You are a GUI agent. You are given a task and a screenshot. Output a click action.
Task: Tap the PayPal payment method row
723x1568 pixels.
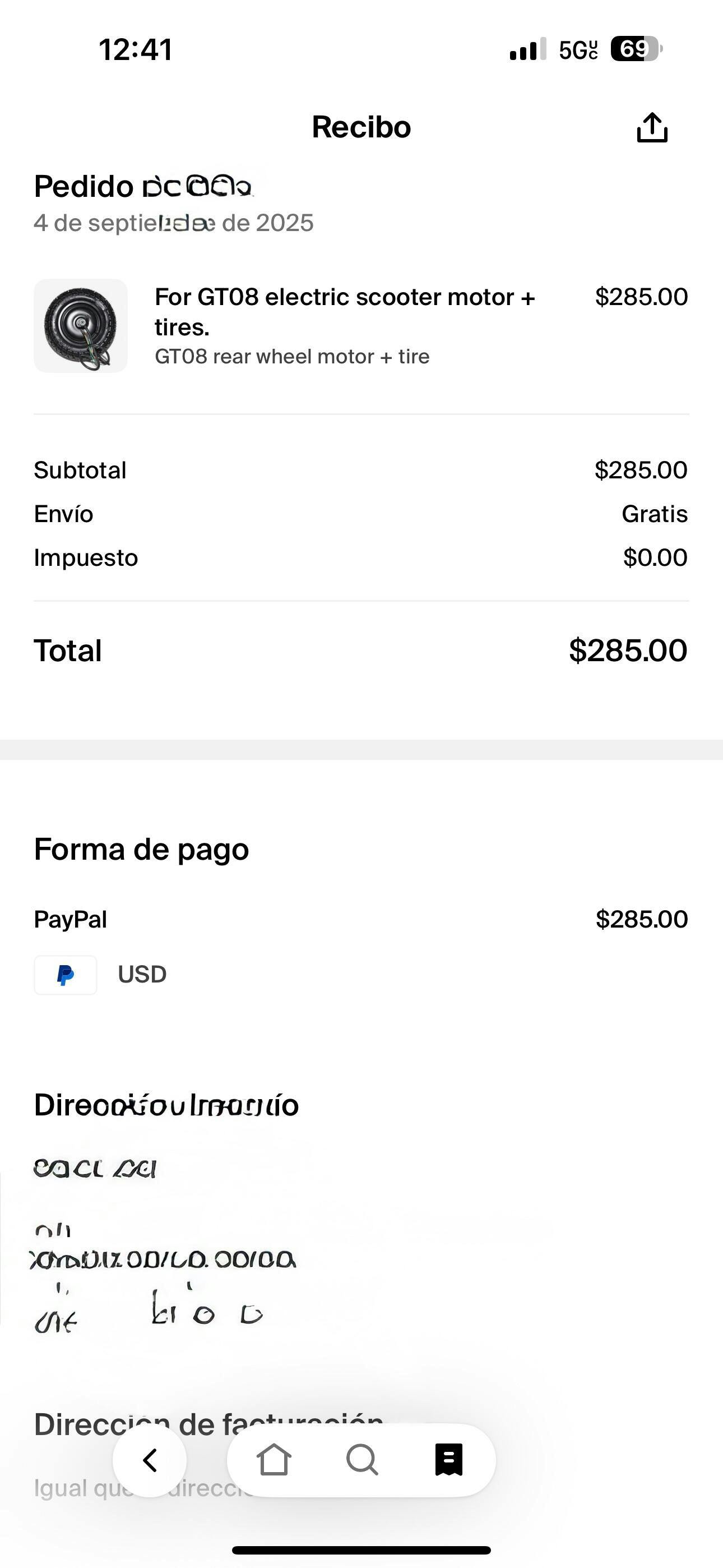[71, 919]
